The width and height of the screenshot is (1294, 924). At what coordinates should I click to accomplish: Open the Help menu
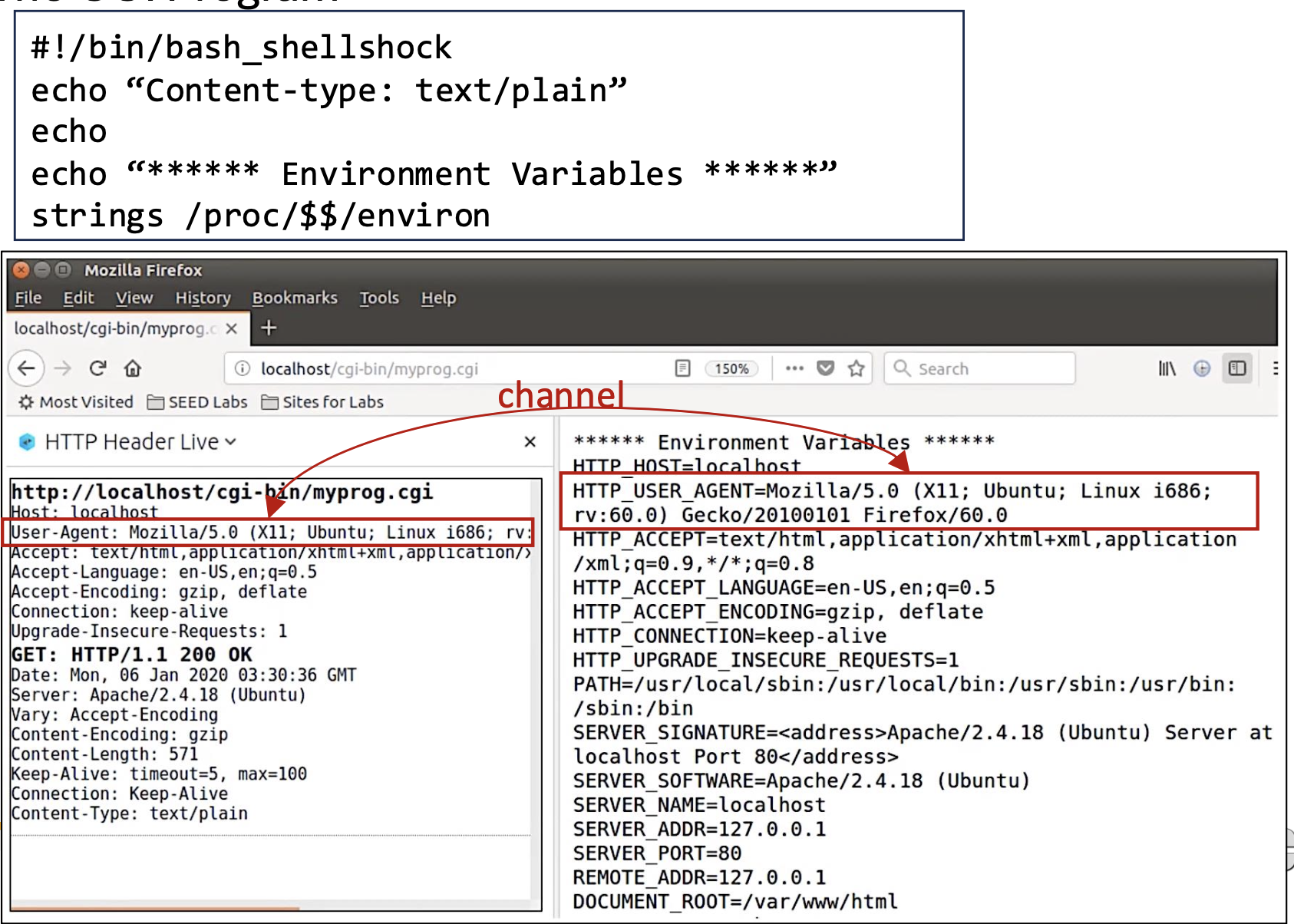click(x=438, y=298)
